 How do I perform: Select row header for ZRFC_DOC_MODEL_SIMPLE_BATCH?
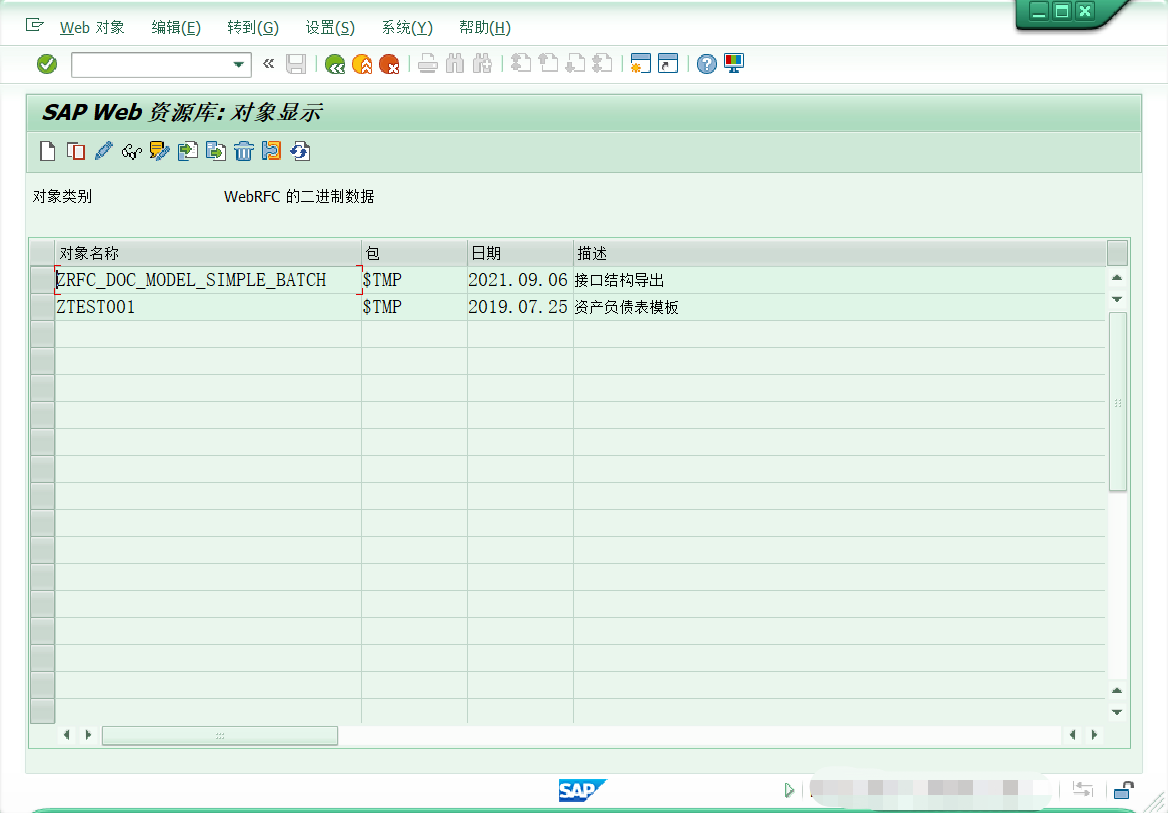(42, 280)
